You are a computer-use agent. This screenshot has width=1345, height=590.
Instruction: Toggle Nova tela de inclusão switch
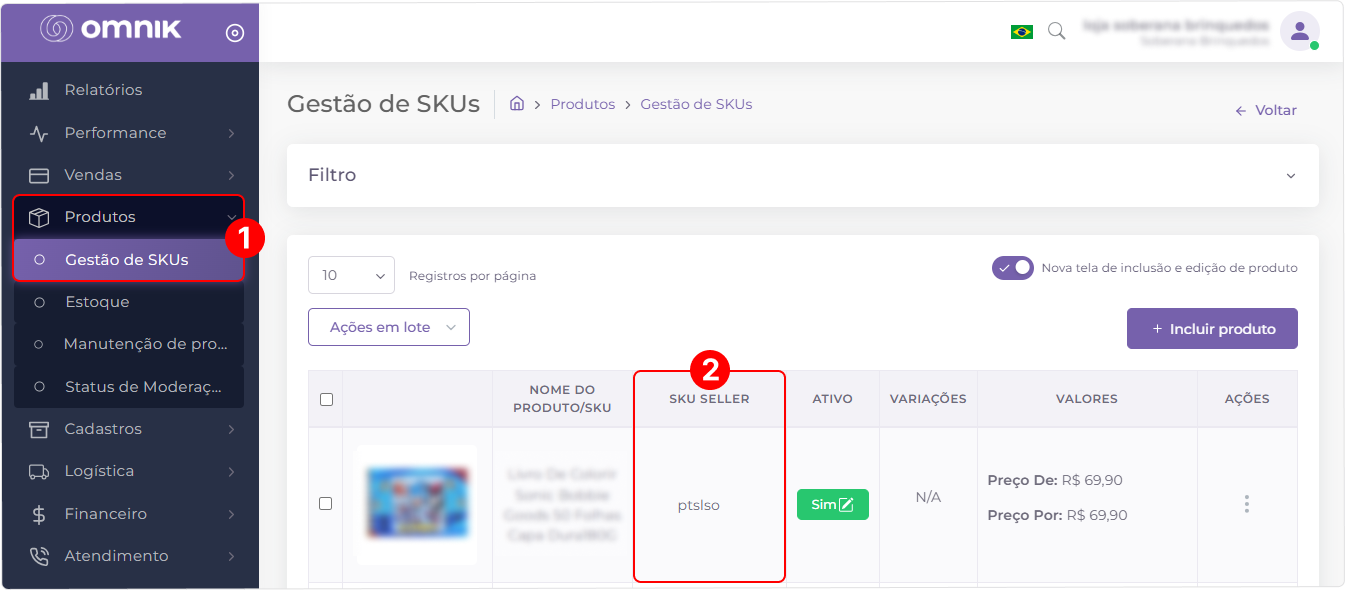pos(1013,268)
